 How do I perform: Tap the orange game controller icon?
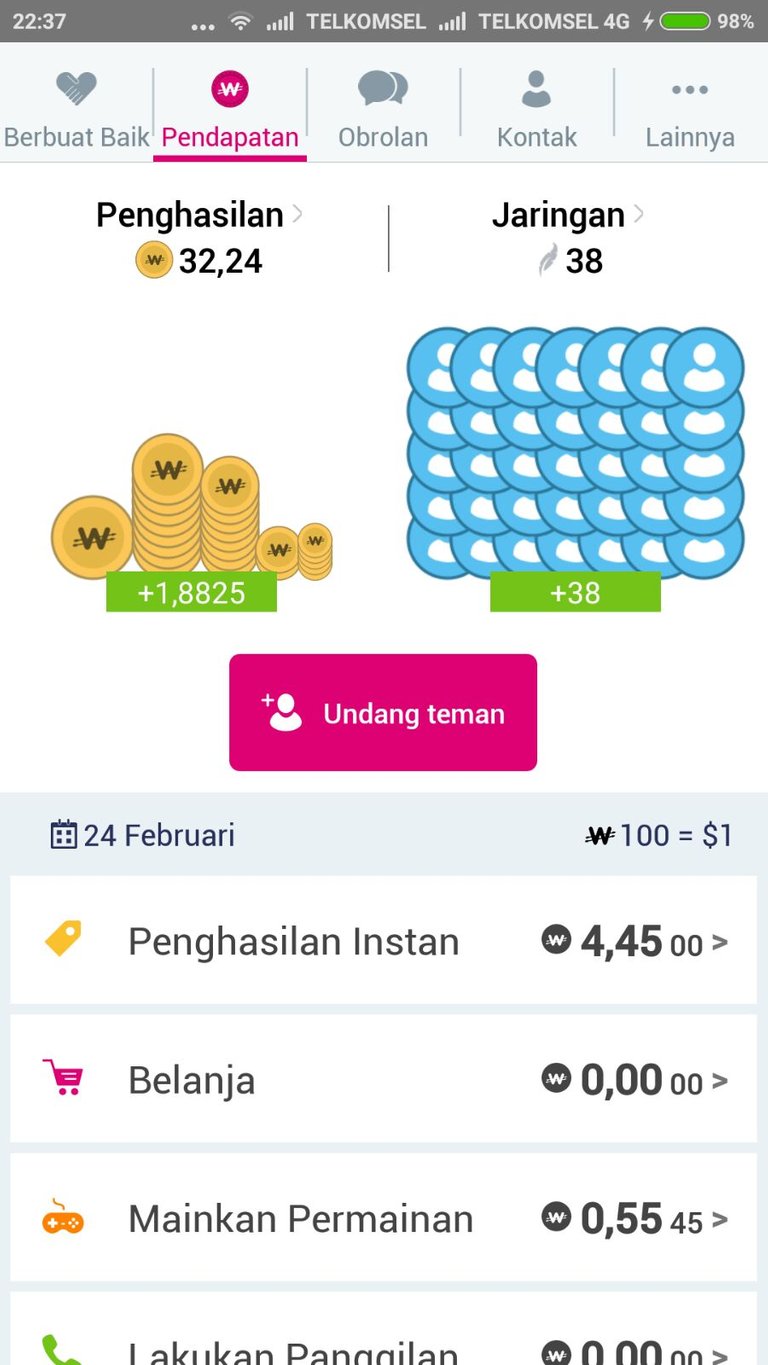click(x=63, y=1219)
